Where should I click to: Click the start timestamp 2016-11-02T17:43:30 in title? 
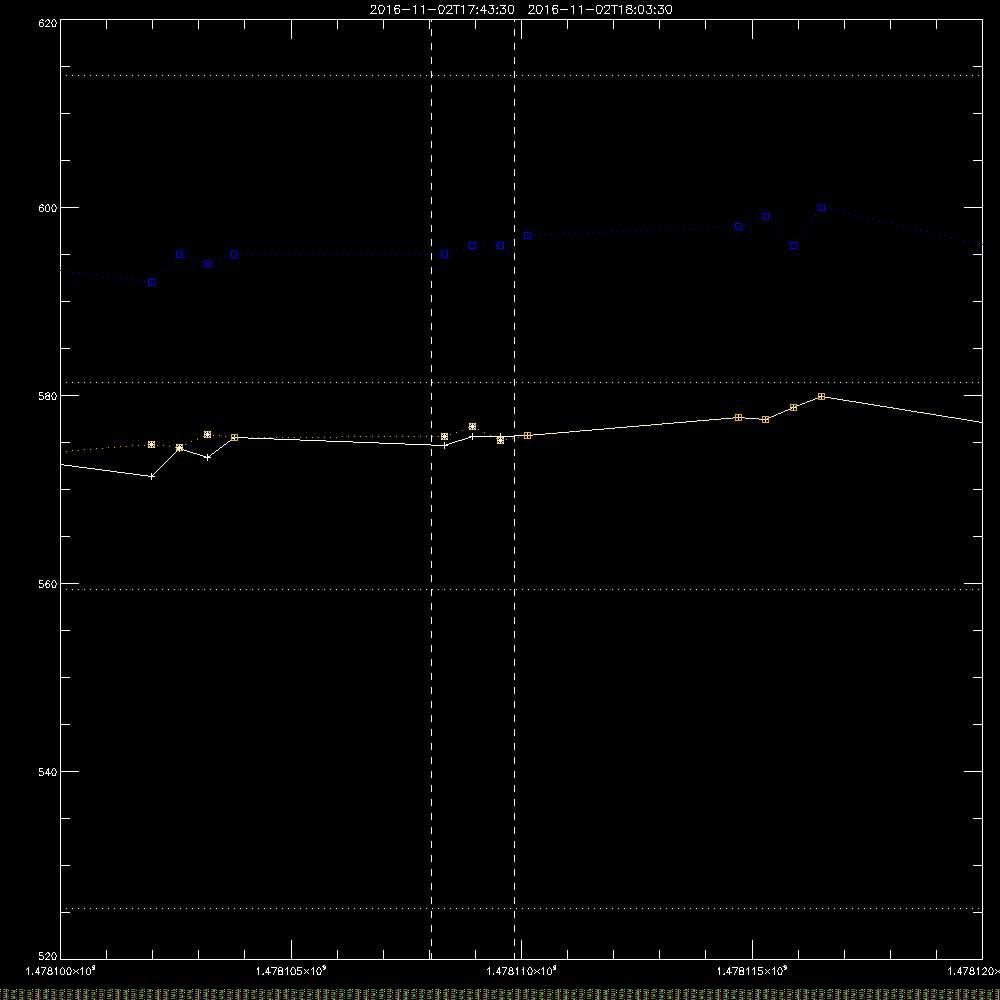tap(442, 10)
